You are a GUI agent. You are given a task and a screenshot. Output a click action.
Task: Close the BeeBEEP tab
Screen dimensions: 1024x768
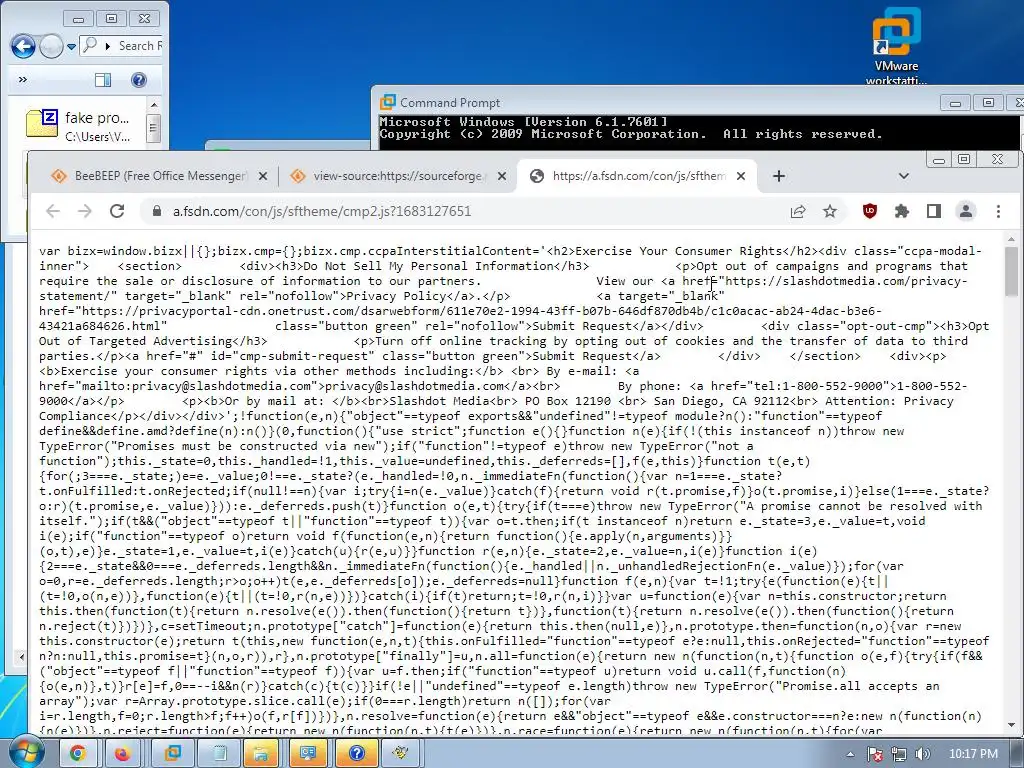click(263, 176)
